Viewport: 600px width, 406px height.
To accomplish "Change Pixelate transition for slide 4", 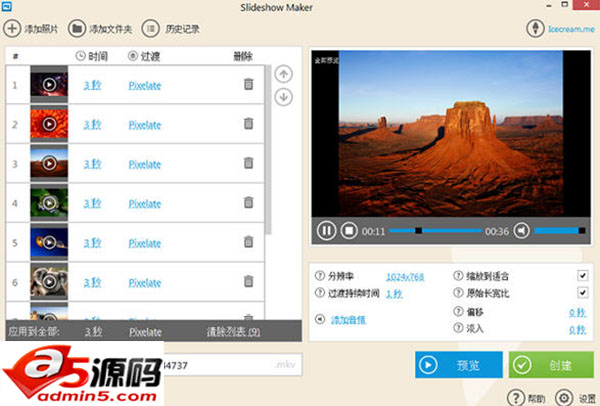I will click(145, 204).
